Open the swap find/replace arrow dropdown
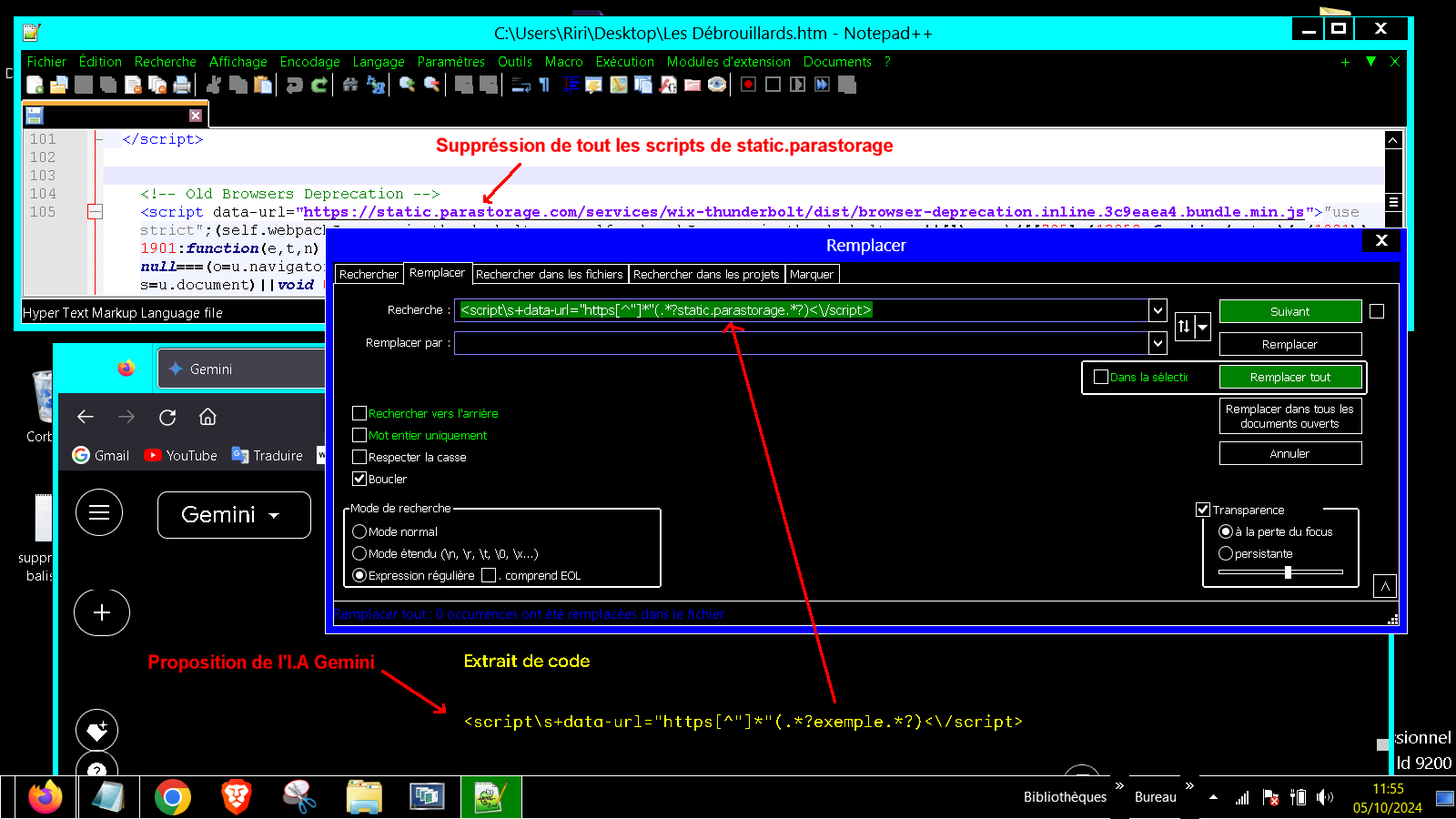The height and width of the screenshot is (819, 1456). click(x=1203, y=326)
